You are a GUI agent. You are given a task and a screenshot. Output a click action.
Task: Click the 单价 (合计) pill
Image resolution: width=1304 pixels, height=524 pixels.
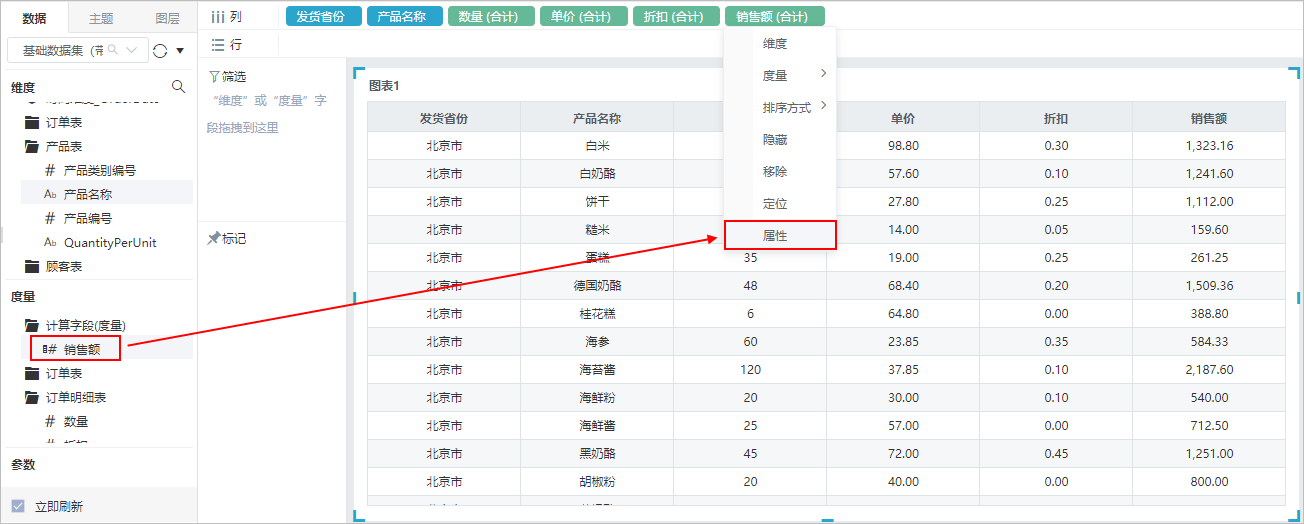tap(583, 16)
